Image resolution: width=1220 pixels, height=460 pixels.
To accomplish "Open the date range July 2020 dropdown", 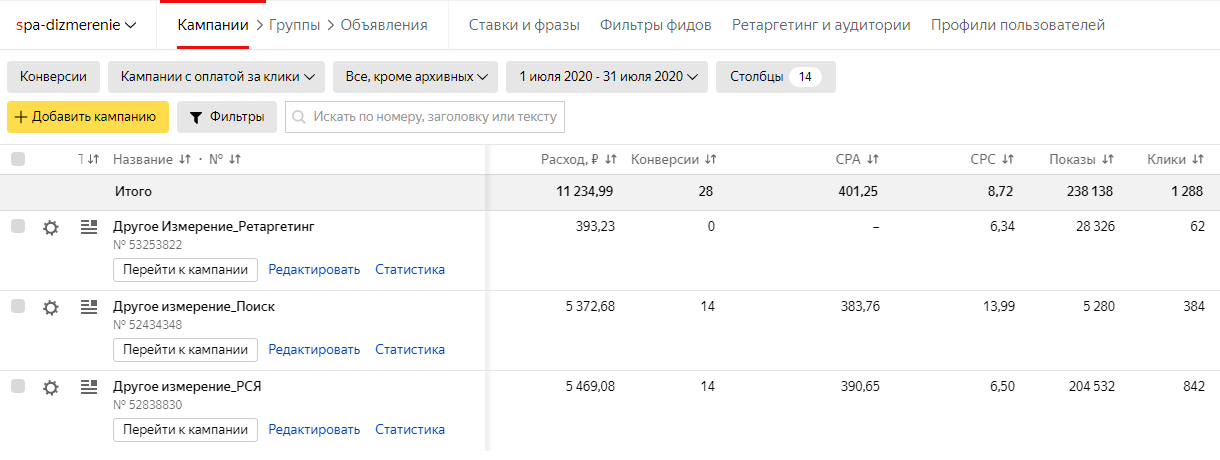I will 607,77.
